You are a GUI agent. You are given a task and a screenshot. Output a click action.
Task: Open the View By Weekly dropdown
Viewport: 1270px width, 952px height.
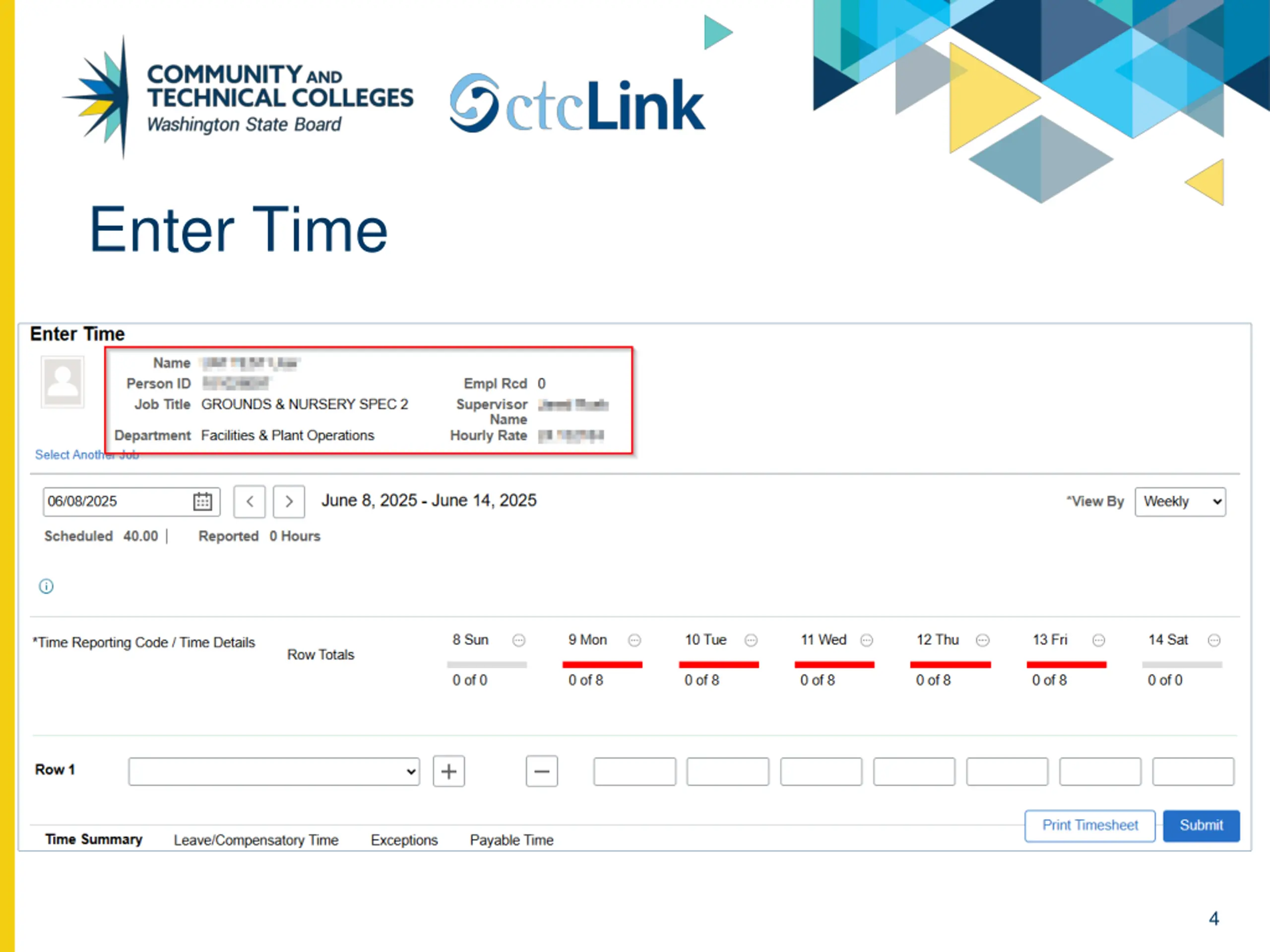(1180, 502)
